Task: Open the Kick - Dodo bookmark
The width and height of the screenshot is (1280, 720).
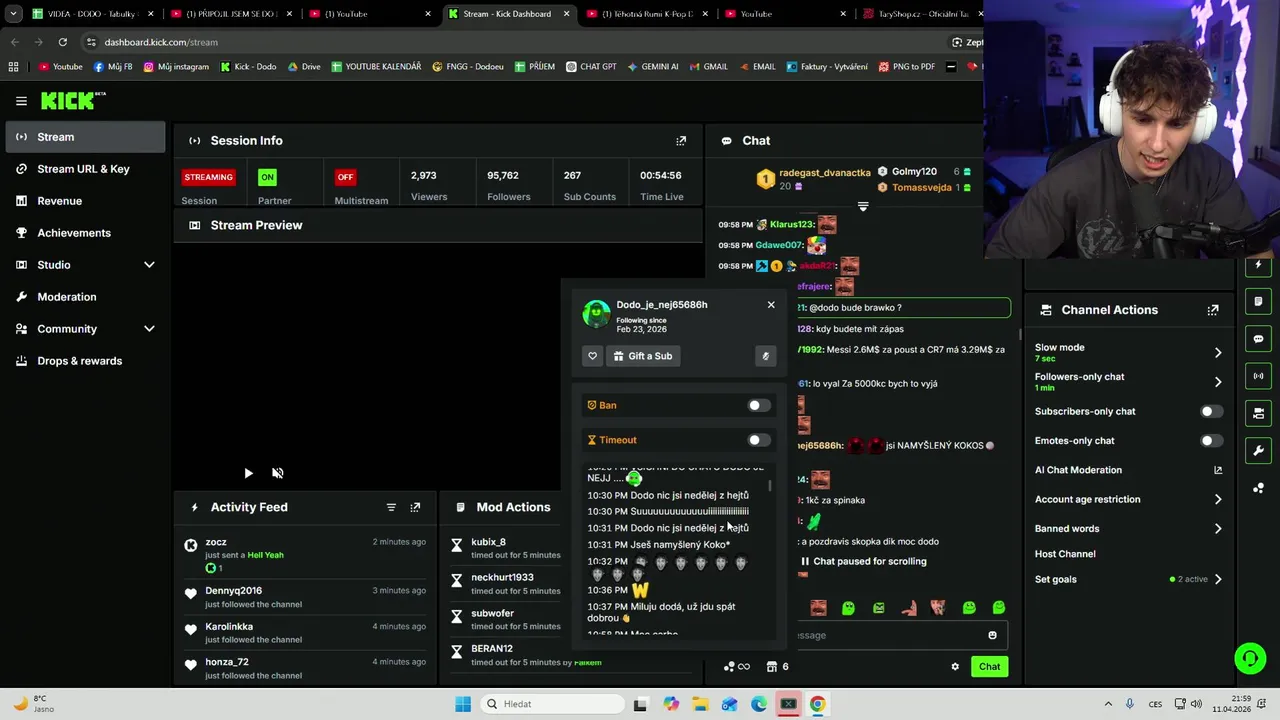Action: (x=248, y=67)
